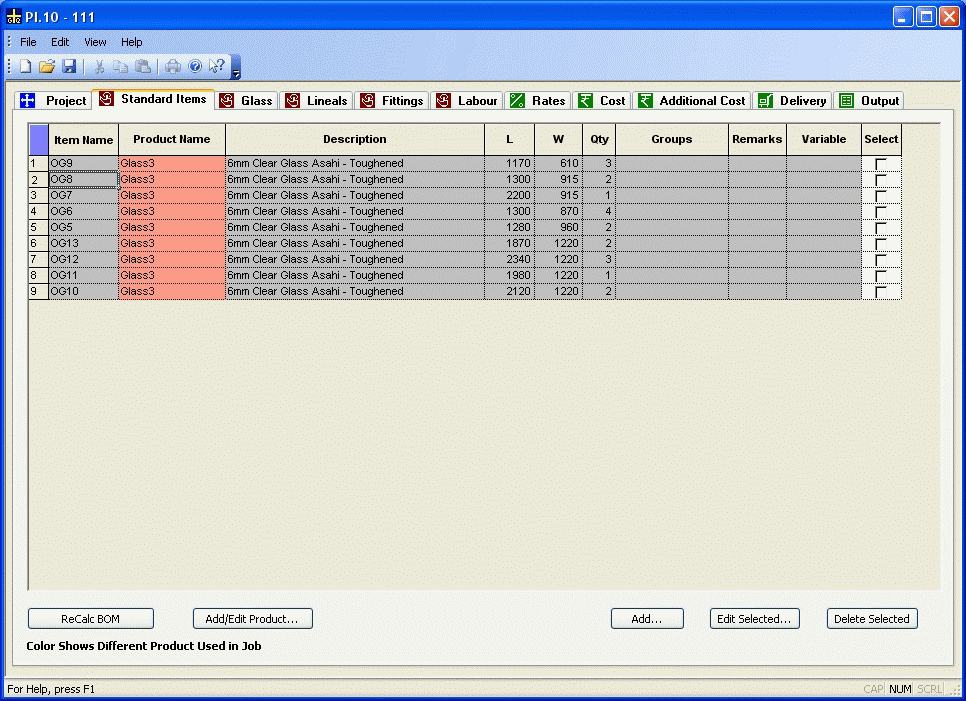Tick the Select checkbox for item OG9
The height and width of the screenshot is (701, 966).
point(881,164)
